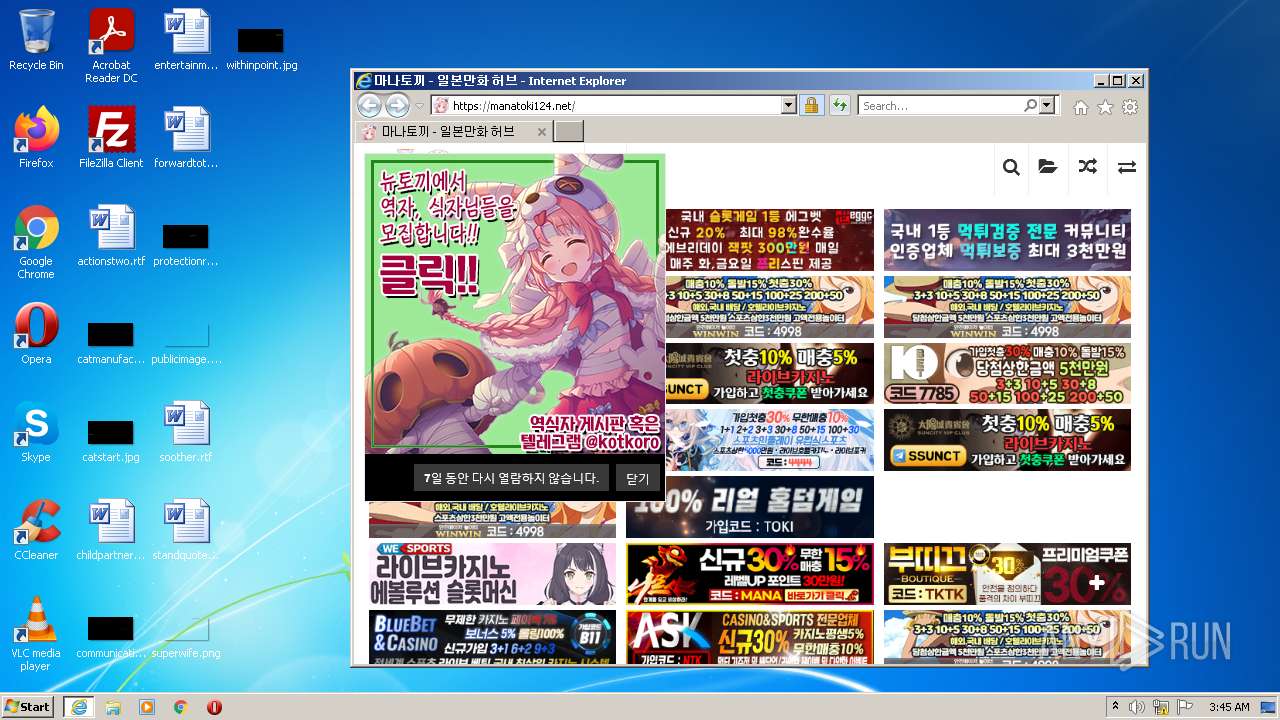The image size is (1280, 720).
Task: Click the popup 닫기 close button
Action: pos(637,479)
